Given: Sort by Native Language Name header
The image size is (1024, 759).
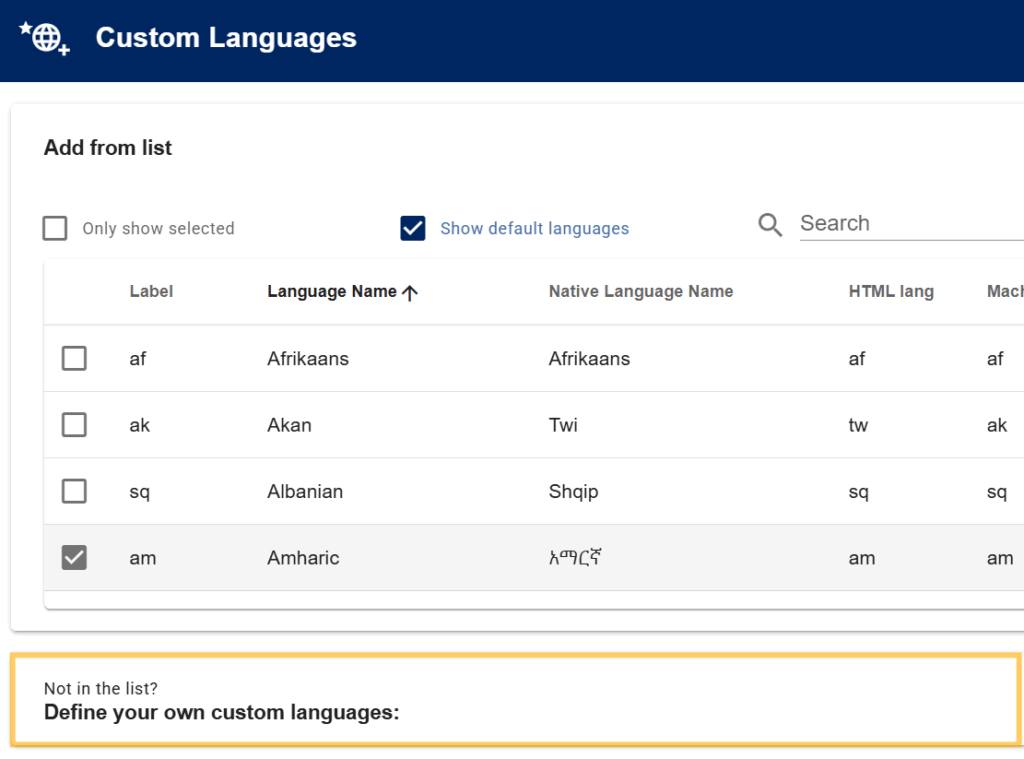Looking at the screenshot, I should pyautogui.click(x=641, y=292).
